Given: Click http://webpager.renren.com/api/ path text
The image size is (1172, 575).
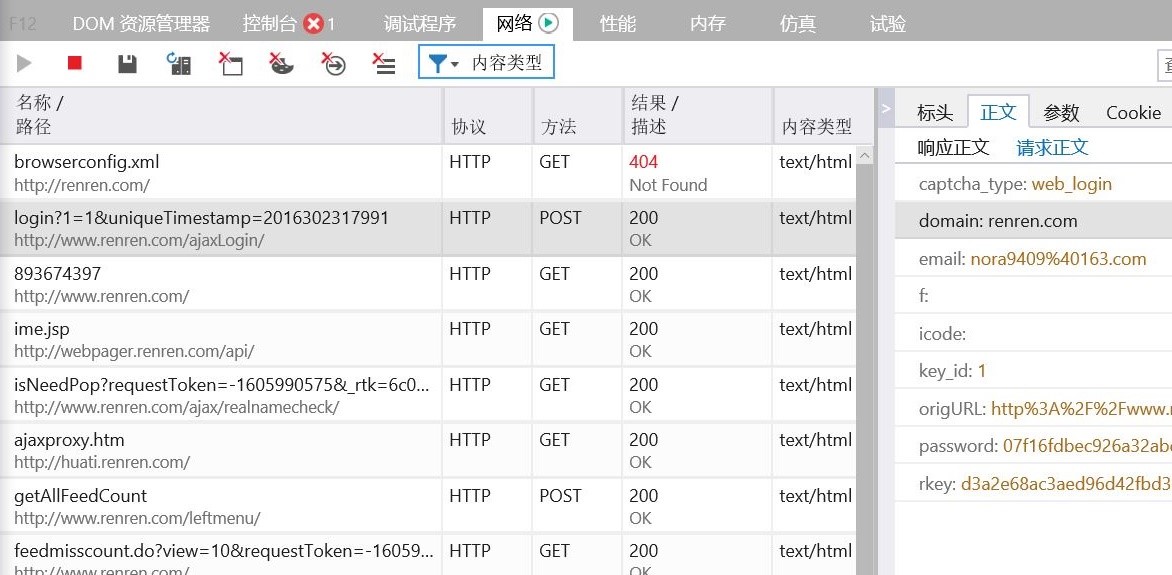Looking at the screenshot, I should [x=135, y=351].
